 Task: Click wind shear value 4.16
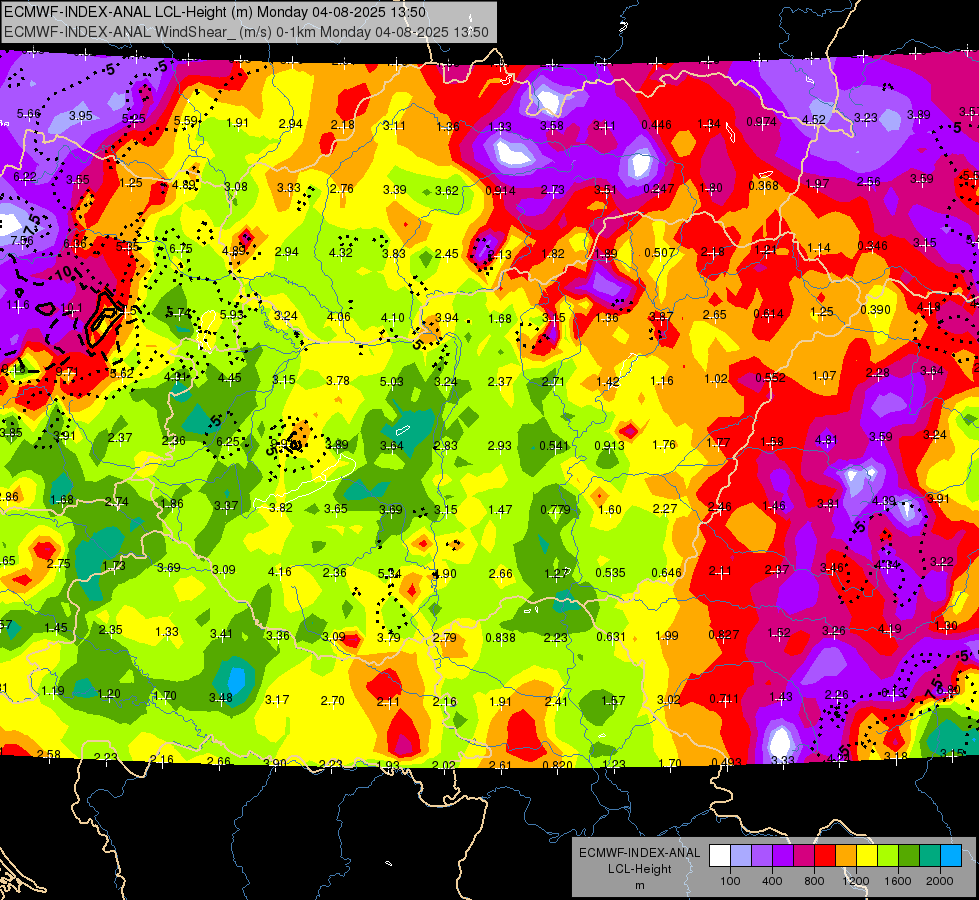[x=279, y=571]
